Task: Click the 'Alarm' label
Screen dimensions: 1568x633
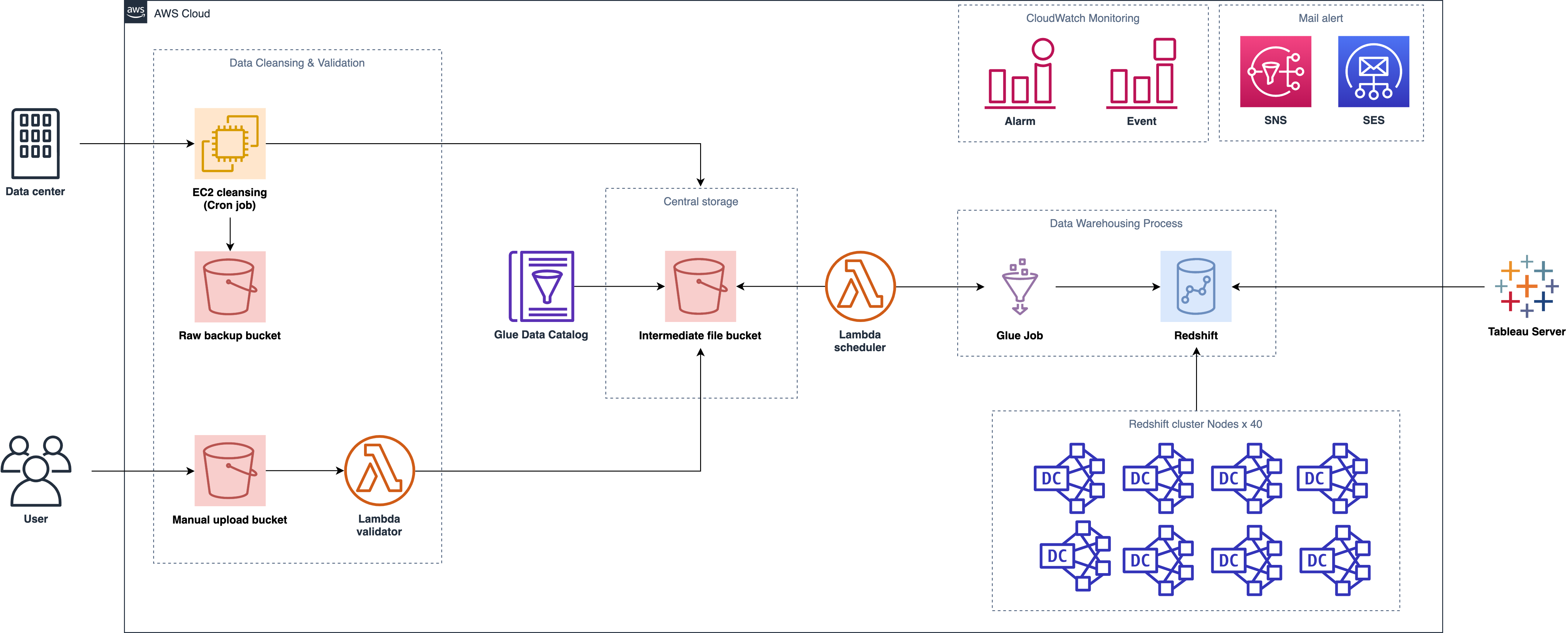Action: [1020, 121]
